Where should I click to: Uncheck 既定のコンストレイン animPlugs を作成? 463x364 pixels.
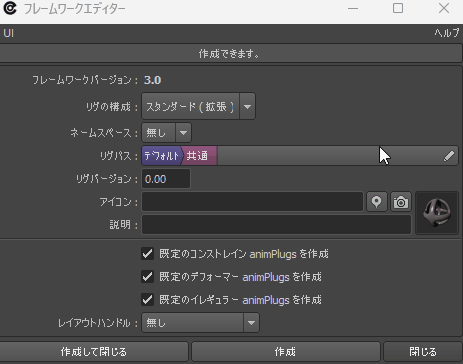(147, 254)
